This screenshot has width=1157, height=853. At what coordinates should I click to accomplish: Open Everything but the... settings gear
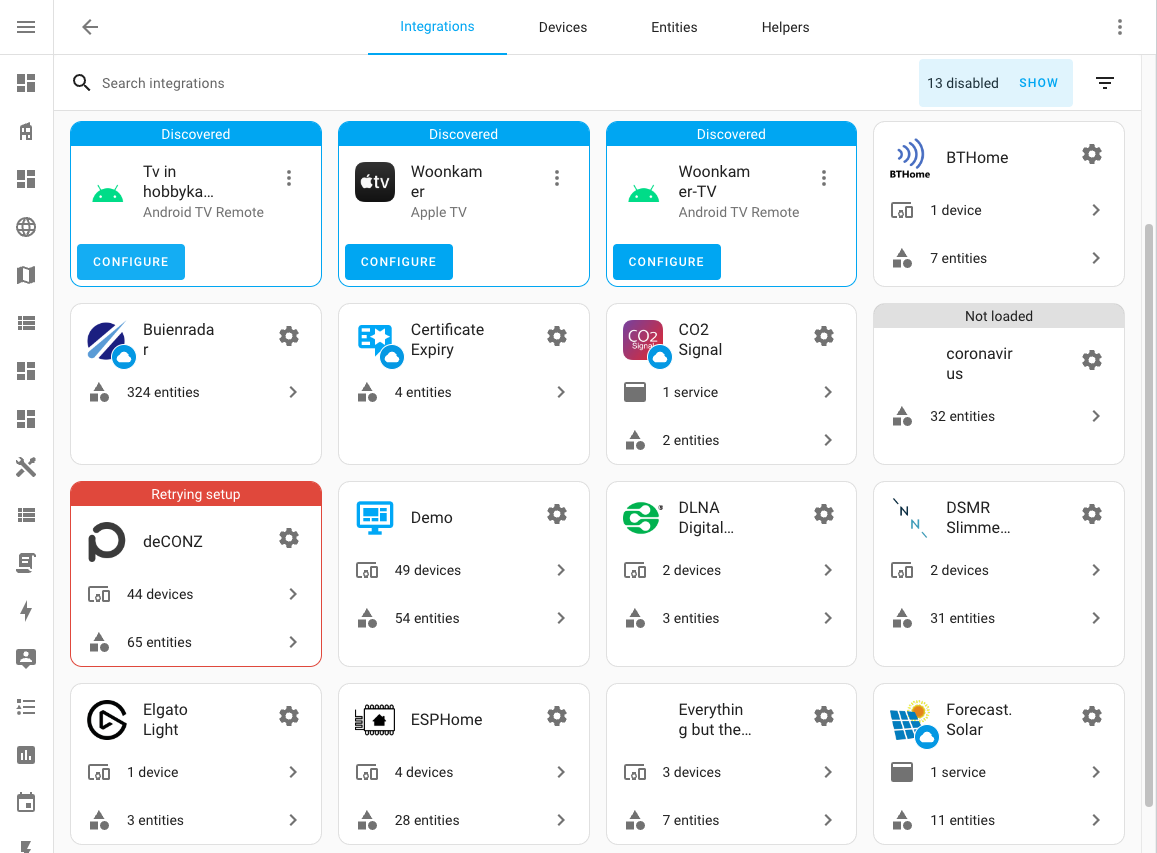[x=824, y=716]
